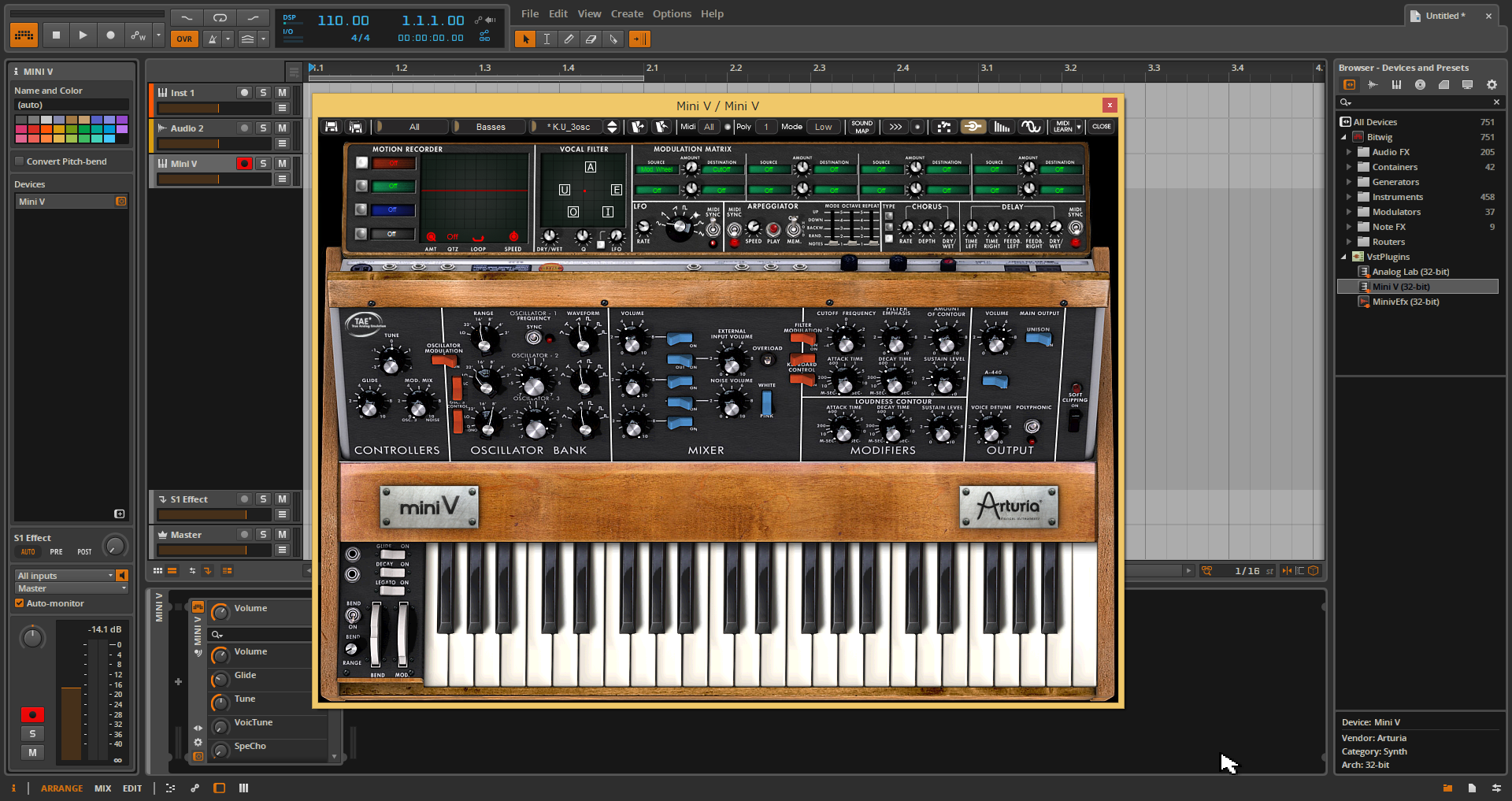Open the All inputs dropdown

[x=65, y=576]
